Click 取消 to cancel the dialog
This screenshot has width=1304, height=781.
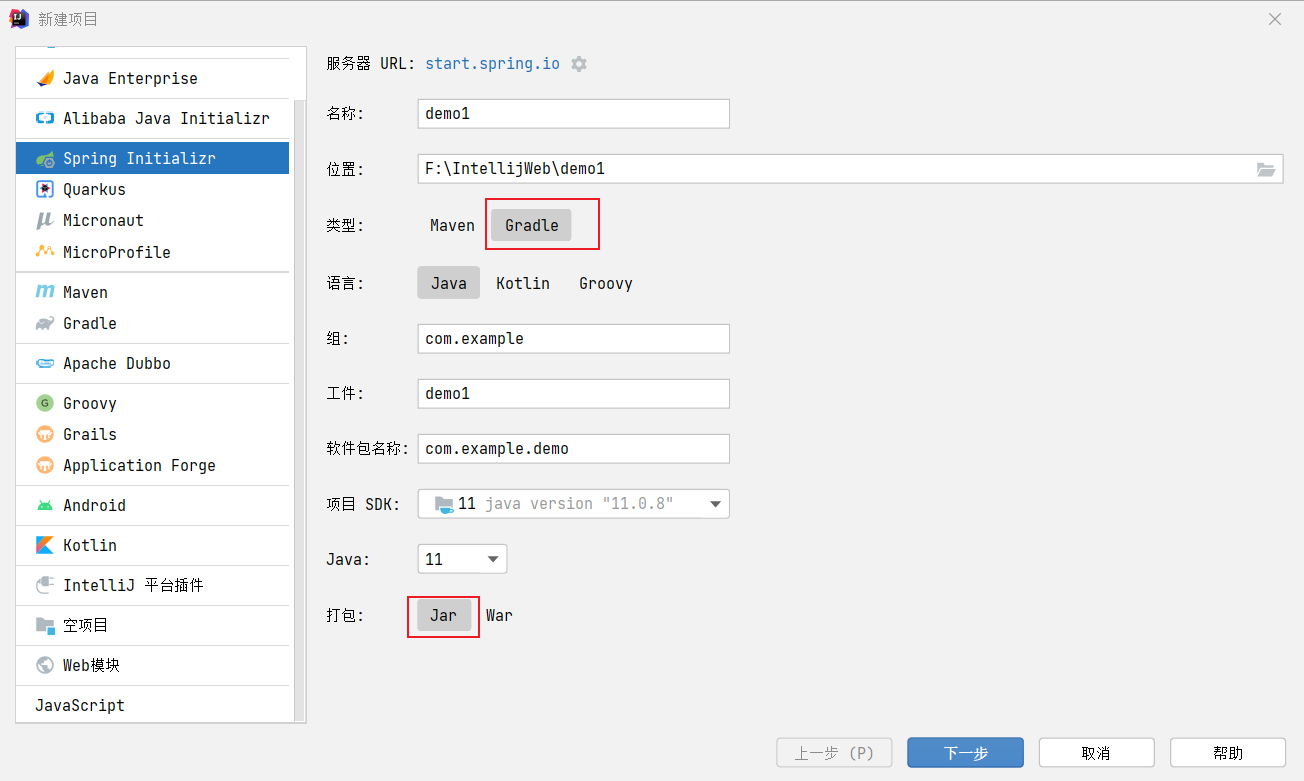[x=1096, y=753]
